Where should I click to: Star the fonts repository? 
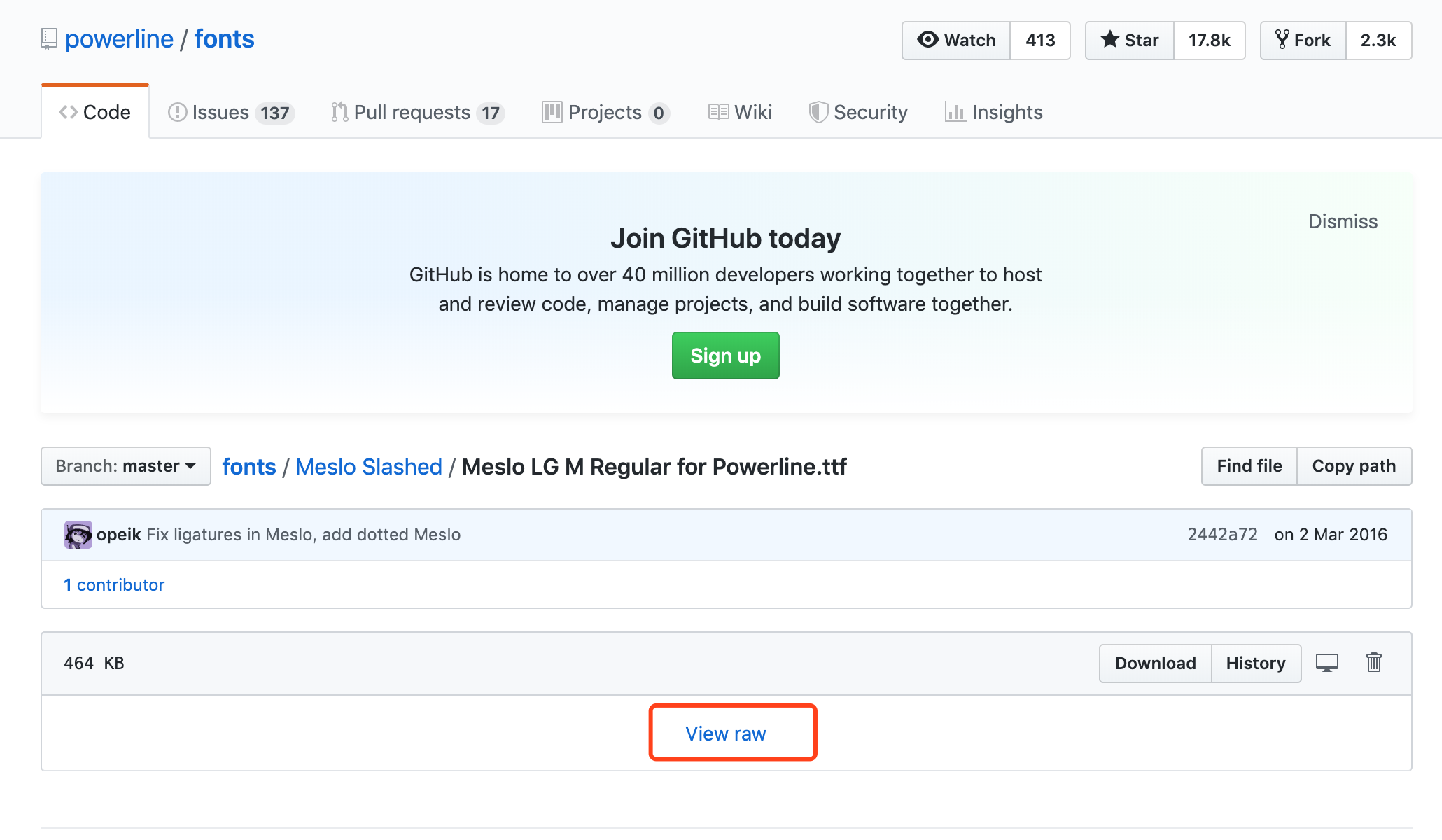[x=1130, y=41]
